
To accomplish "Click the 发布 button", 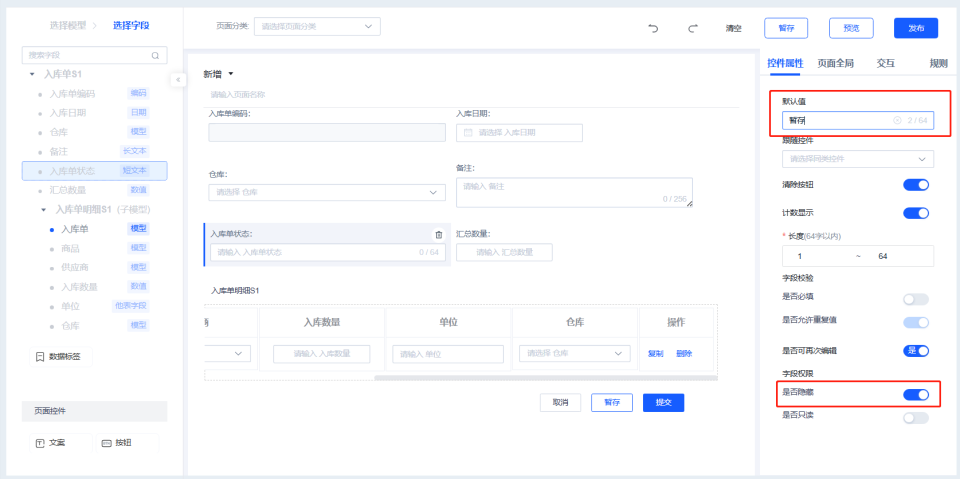I will tap(916, 28).
